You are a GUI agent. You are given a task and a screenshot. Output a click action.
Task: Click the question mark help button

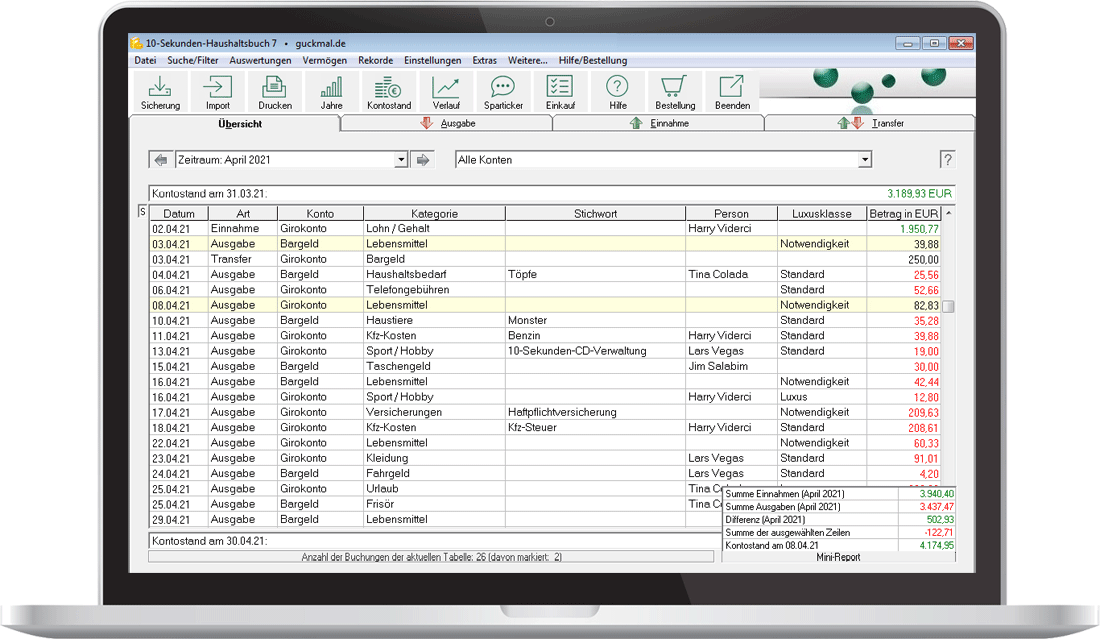click(x=947, y=160)
